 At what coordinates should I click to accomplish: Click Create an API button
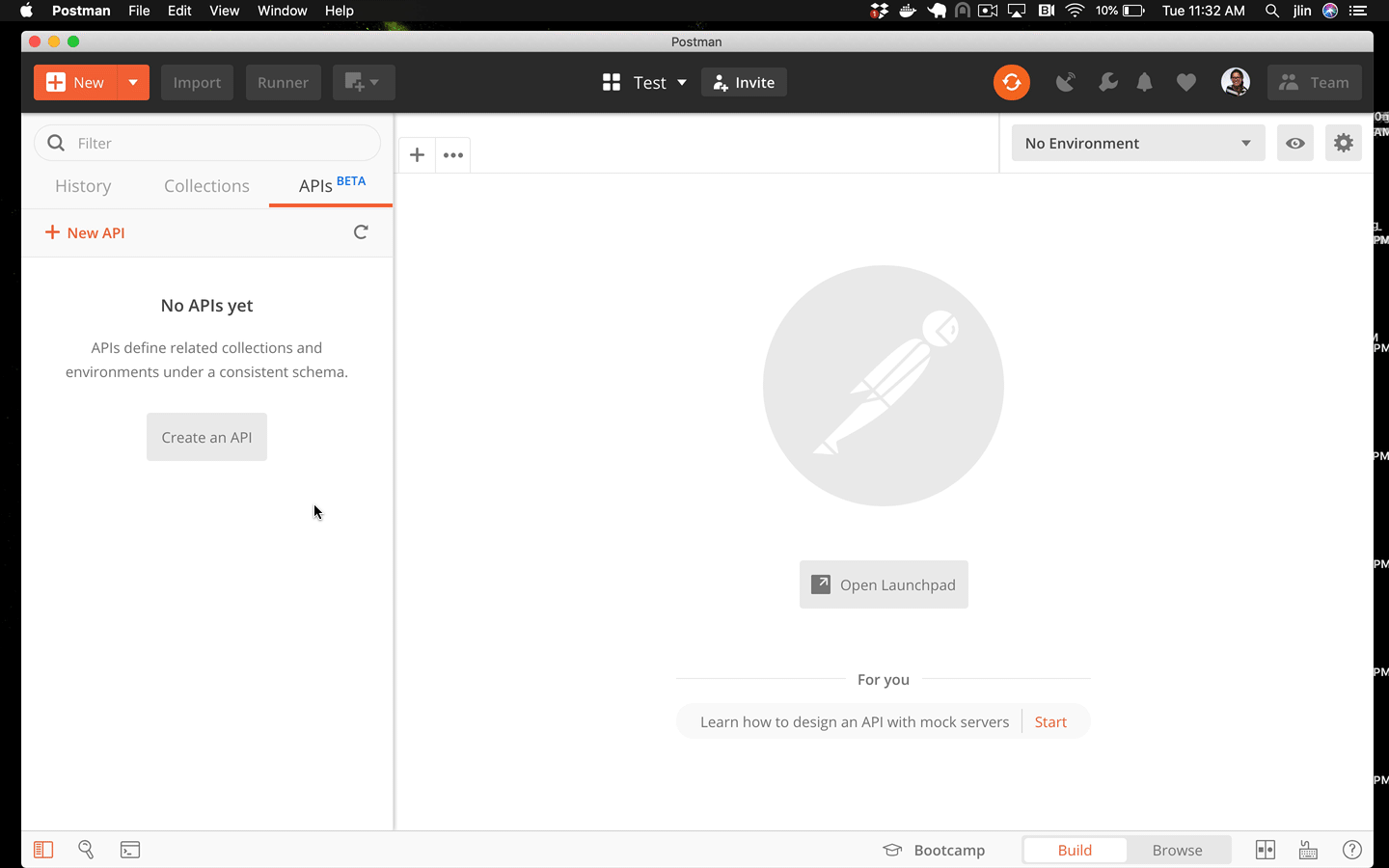click(x=206, y=437)
